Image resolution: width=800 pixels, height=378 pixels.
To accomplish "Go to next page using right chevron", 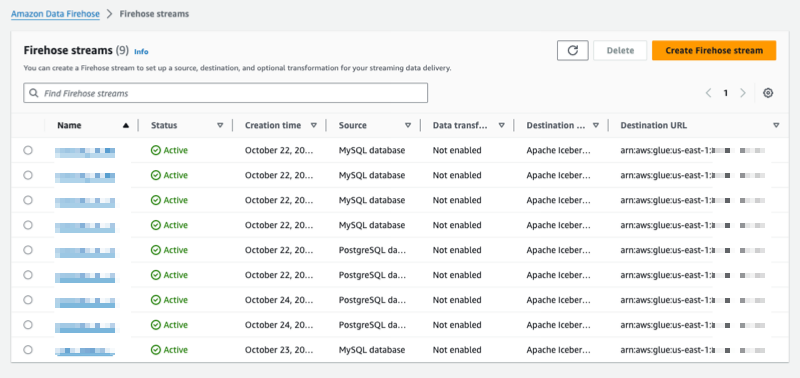I will coord(743,93).
